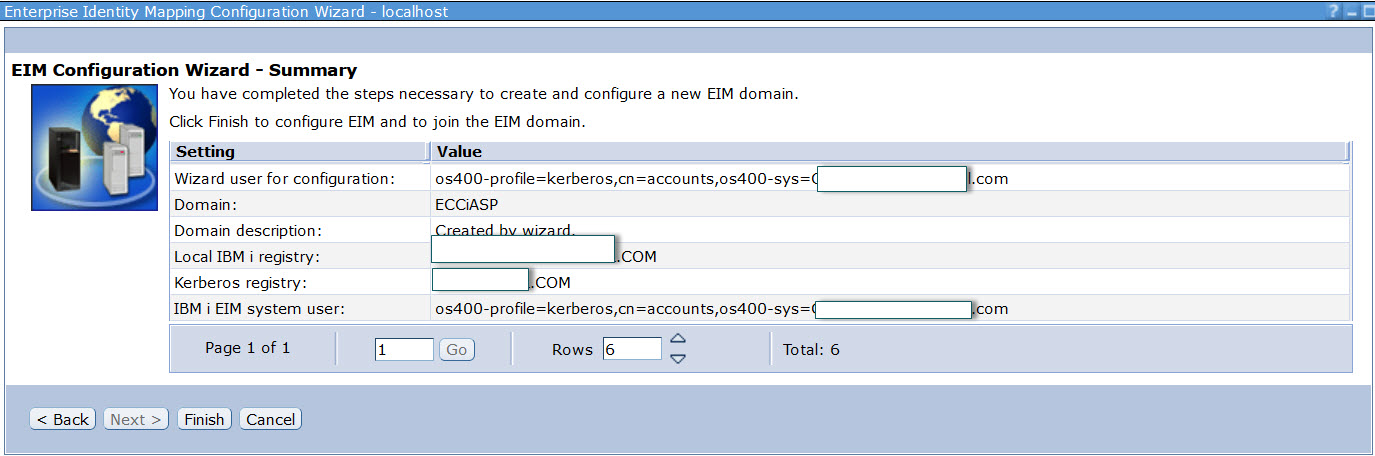This screenshot has width=1375, height=456.
Task: Click the disabled Next button
Action: pyautogui.click(x=136, y=419)
